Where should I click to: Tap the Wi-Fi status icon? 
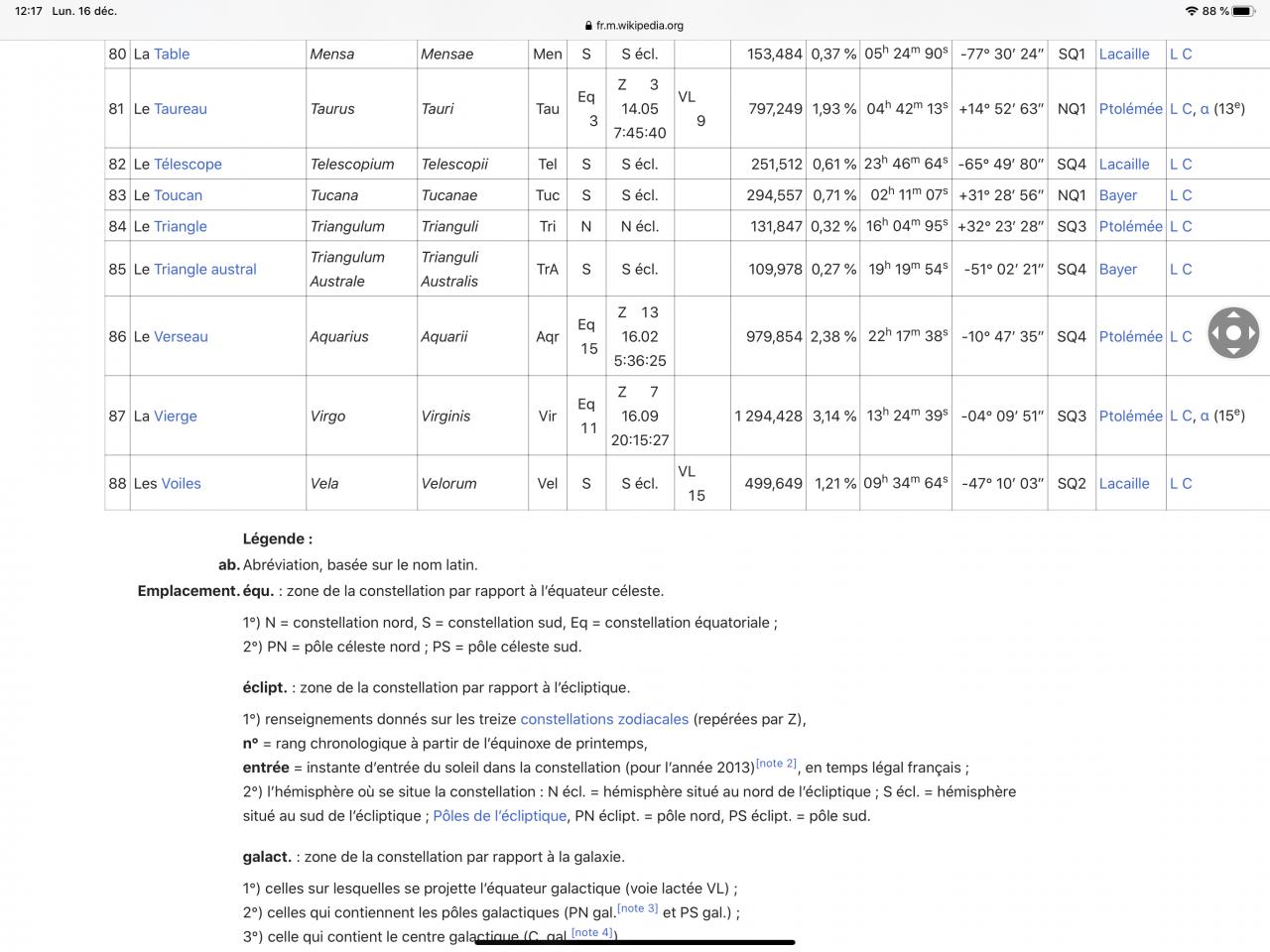pyautogui.click(x=1191, y=11)
